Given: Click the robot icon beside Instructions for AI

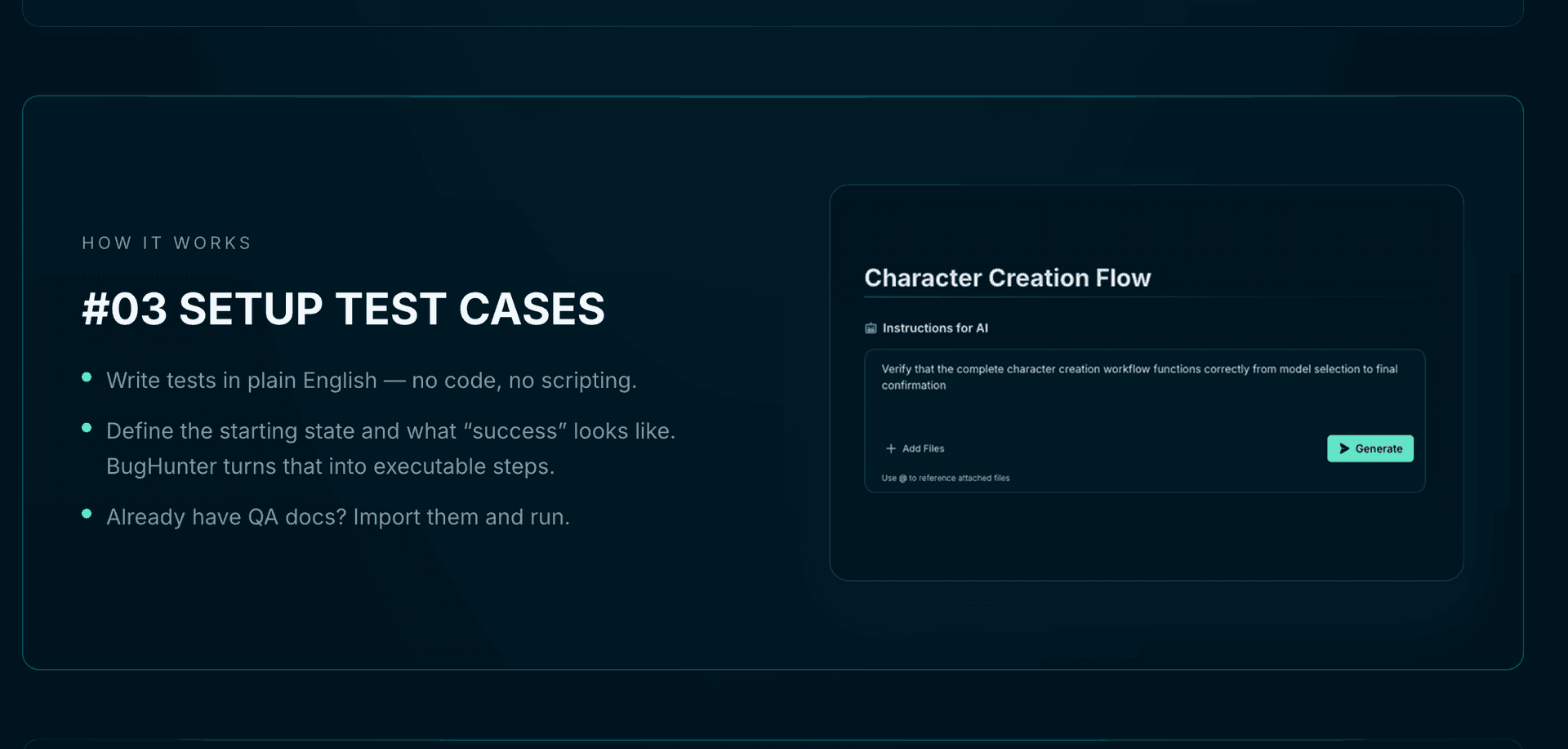Looking at the screenshot, I should [x=871, y=328].
